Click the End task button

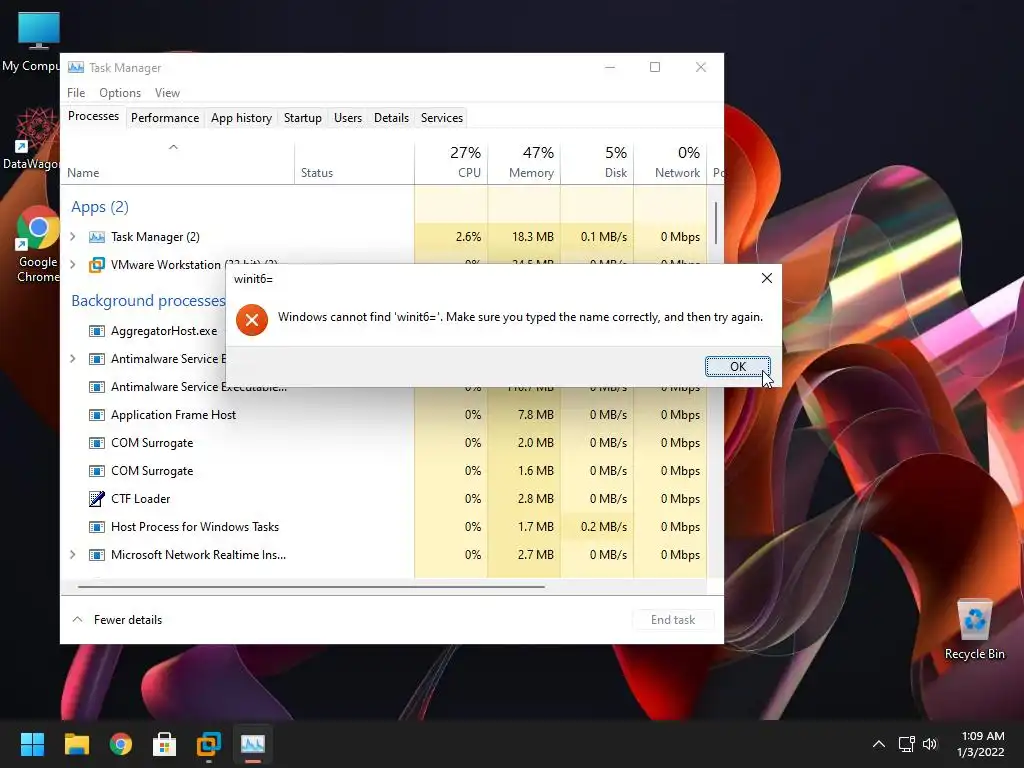(x=673, y=620)
